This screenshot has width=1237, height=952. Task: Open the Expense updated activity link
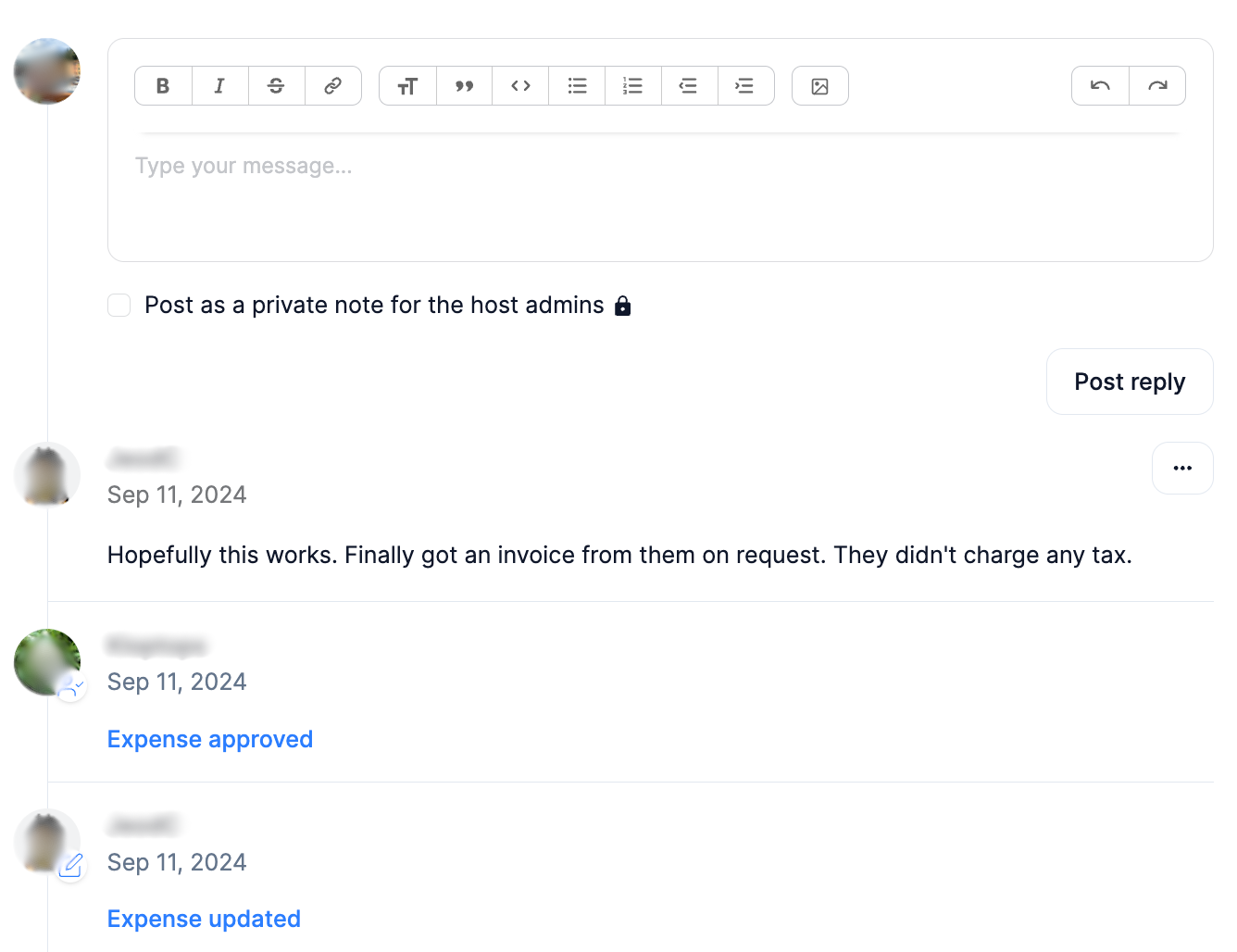[x=204, y=919]
